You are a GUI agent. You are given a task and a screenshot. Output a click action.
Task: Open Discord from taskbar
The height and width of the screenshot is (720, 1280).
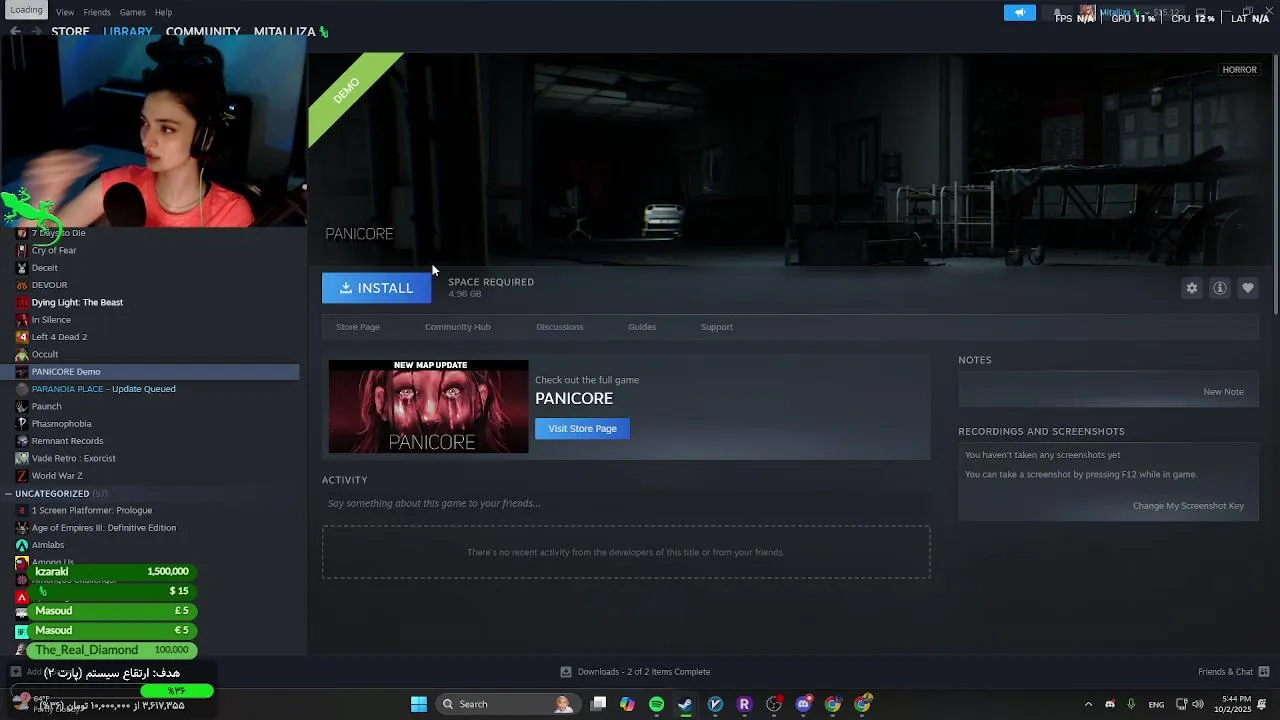click(803, 704)
